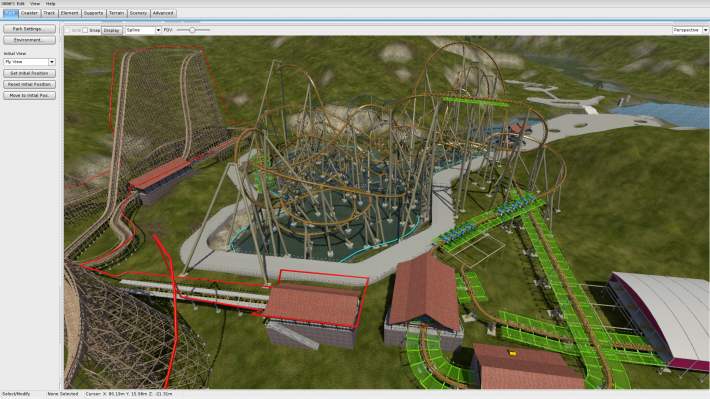710x399 pixels.
Task: Expand the Initial View dropdown showing Fly View
Action: [29, 62]
